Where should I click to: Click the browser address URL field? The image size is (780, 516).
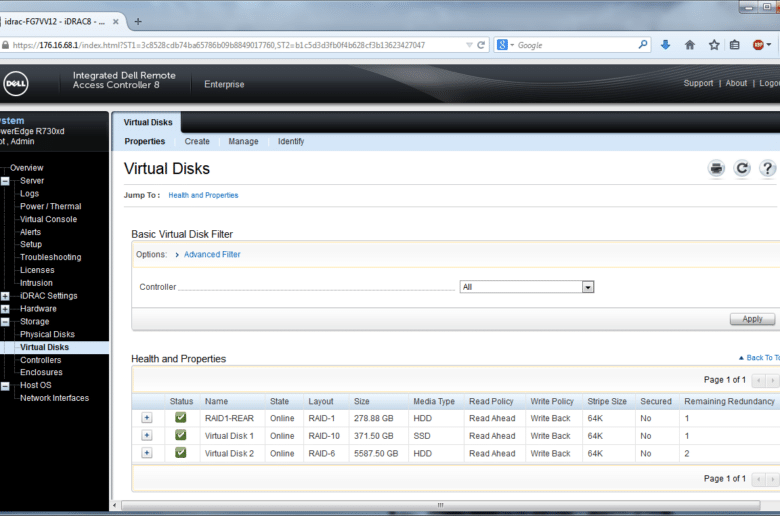(x=237, y=45)
